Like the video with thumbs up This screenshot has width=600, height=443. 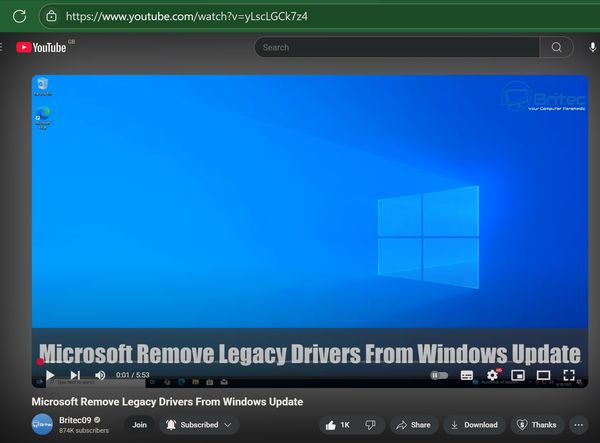(x=337, y=425)
